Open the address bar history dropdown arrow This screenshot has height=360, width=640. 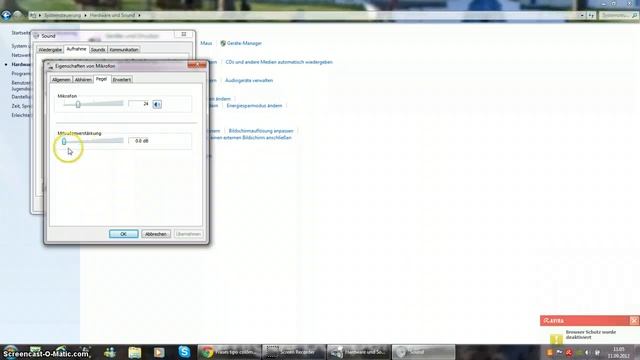[582, 15]
